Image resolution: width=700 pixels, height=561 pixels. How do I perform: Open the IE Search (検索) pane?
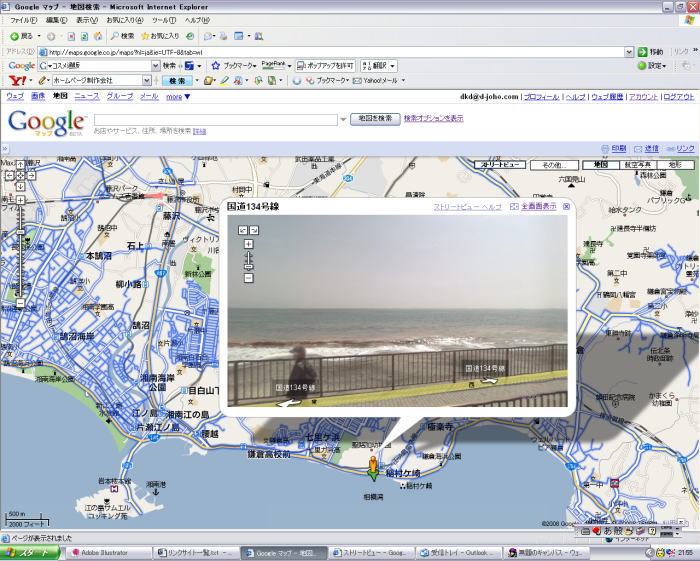pos(123,36)
